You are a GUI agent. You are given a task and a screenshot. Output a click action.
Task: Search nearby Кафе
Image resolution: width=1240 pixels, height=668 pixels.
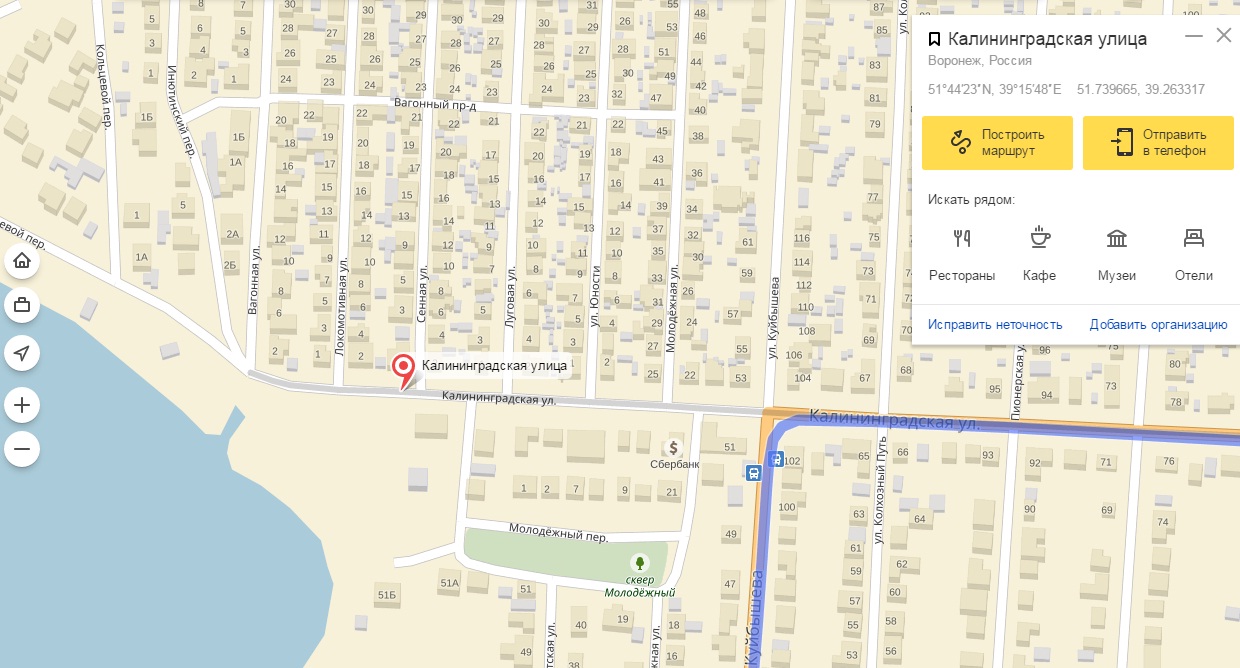click(1040, 253)
